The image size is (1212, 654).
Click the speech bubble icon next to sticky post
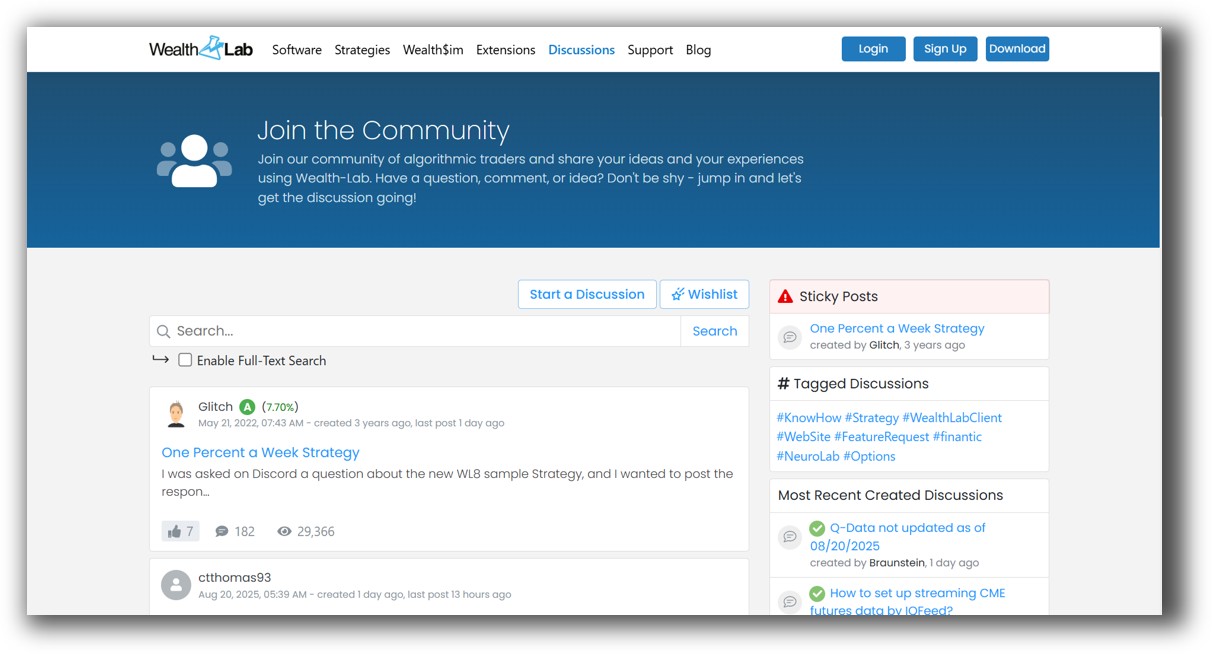pos(790,337)
